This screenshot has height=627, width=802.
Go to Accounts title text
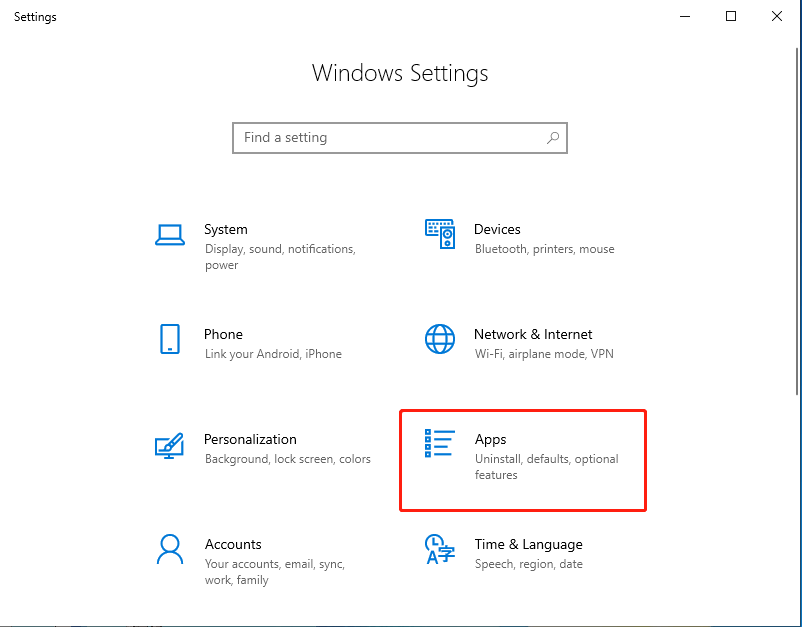pyautogui.click(x=233, y=544)
